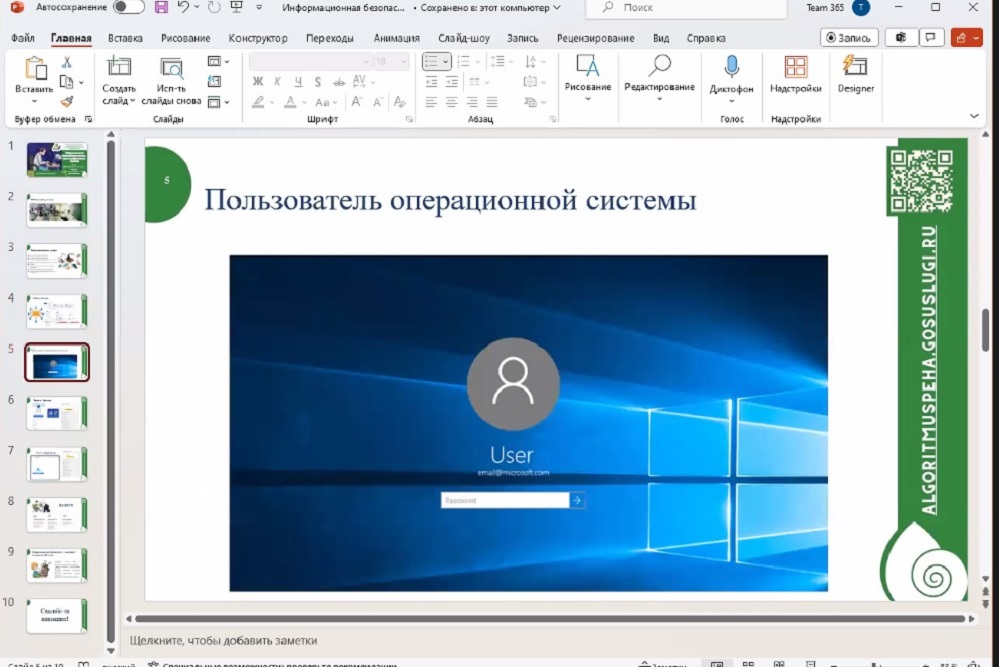
Task: Open the Редактирование dropdown
Action: tap(659, 99)
